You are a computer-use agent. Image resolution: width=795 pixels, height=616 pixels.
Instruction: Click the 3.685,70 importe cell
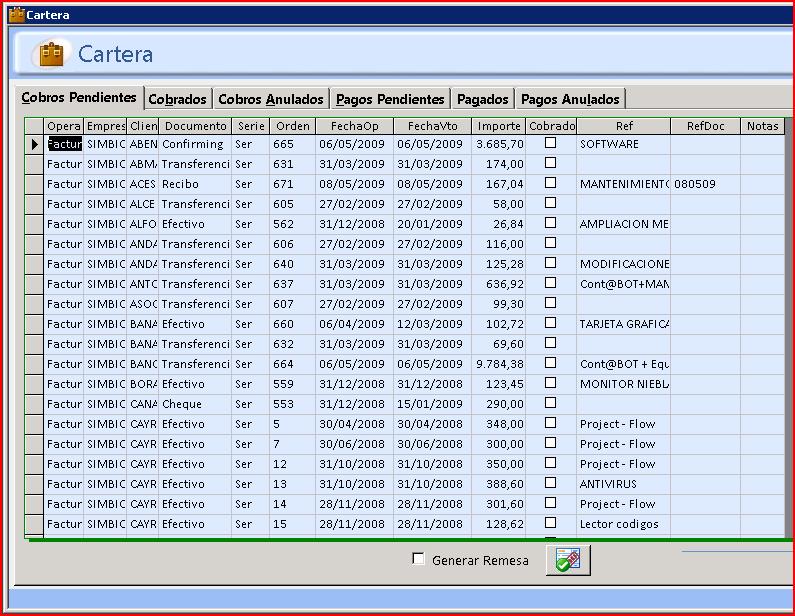coord(499,144)
